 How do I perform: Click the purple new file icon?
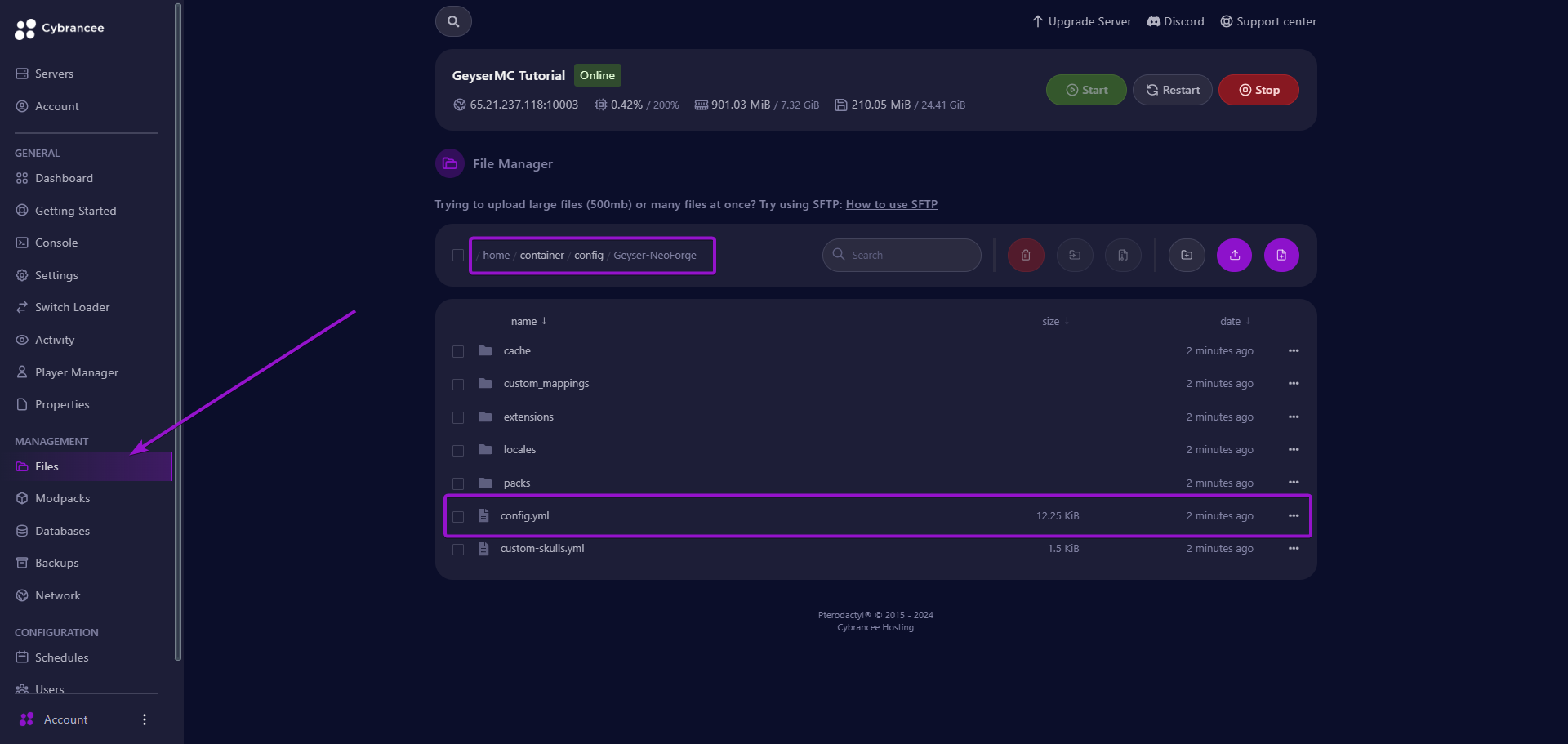(1281, 256)
